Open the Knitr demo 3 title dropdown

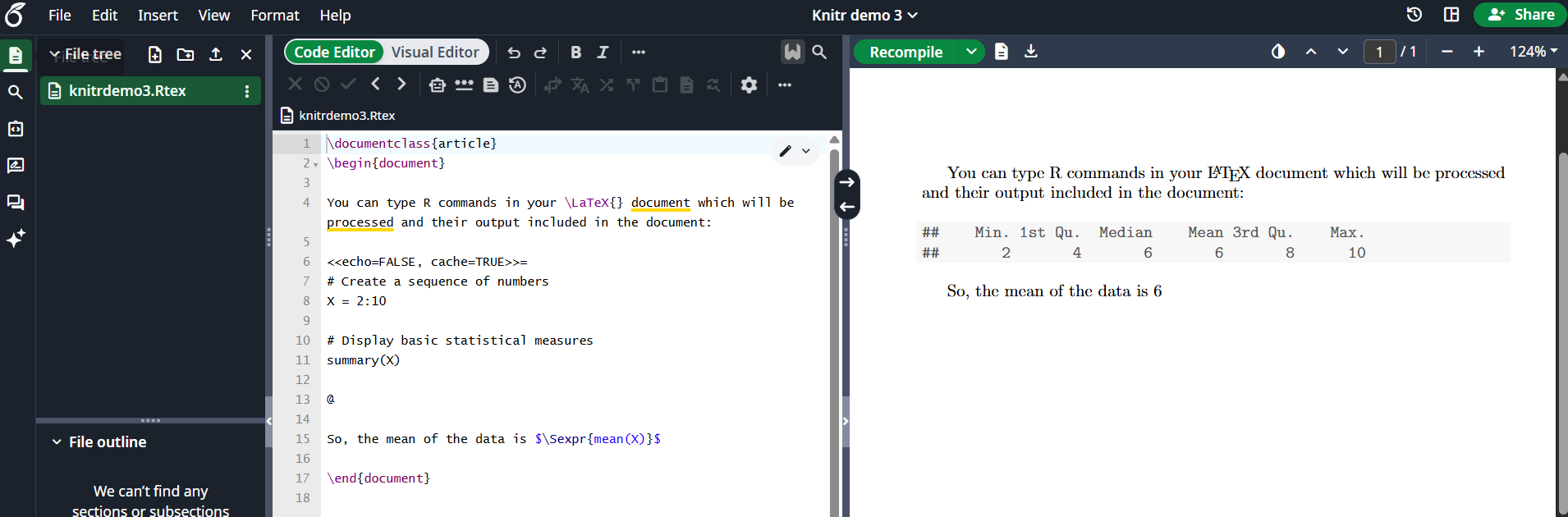(864, 15)
